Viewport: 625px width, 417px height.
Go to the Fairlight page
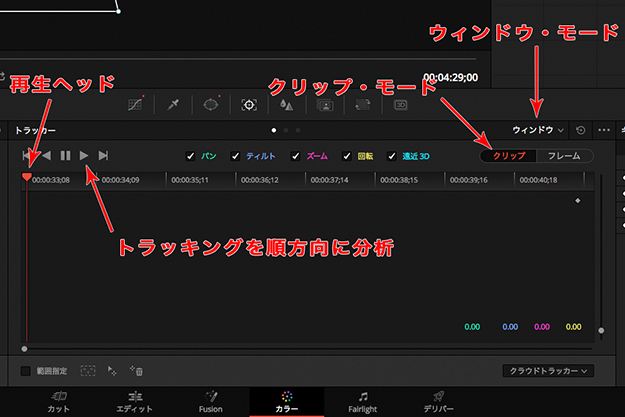pos(363,401)
